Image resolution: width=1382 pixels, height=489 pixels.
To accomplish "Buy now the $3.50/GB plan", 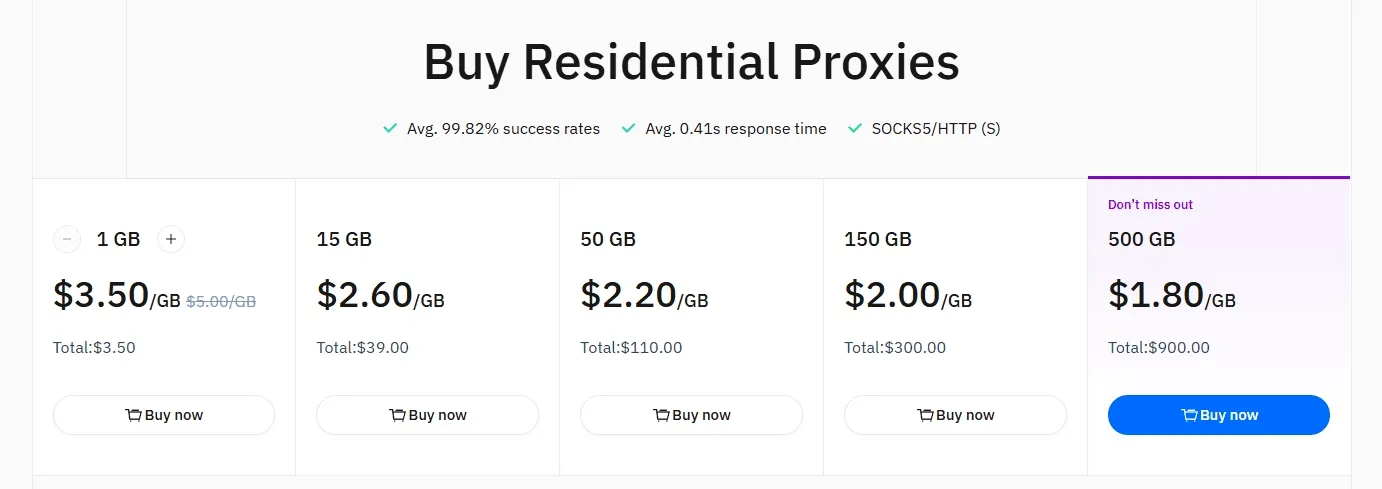I will coord(164,415).
